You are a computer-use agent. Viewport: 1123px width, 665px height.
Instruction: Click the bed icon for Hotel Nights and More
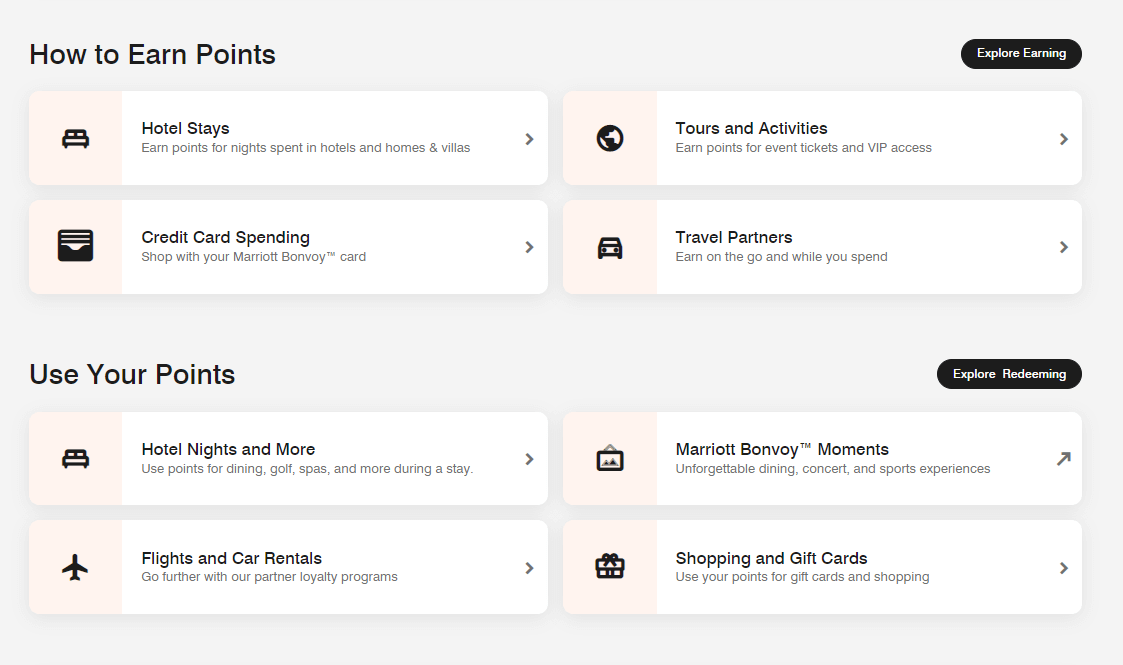(75, 458)
